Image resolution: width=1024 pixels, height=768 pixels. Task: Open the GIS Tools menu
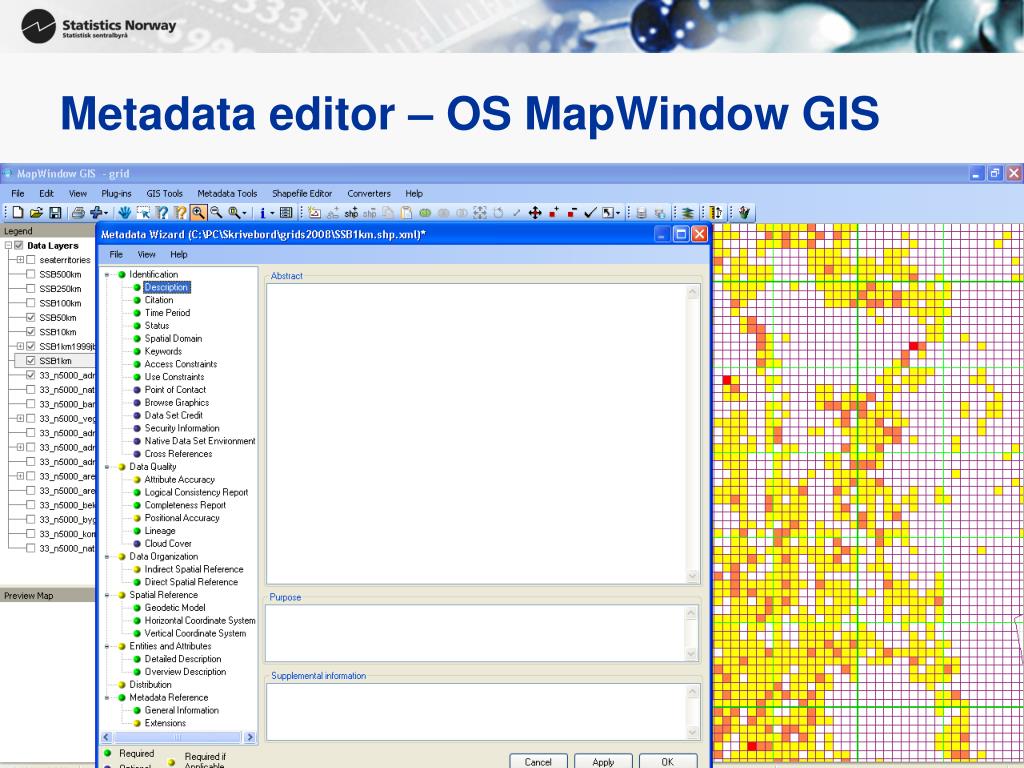165,193
